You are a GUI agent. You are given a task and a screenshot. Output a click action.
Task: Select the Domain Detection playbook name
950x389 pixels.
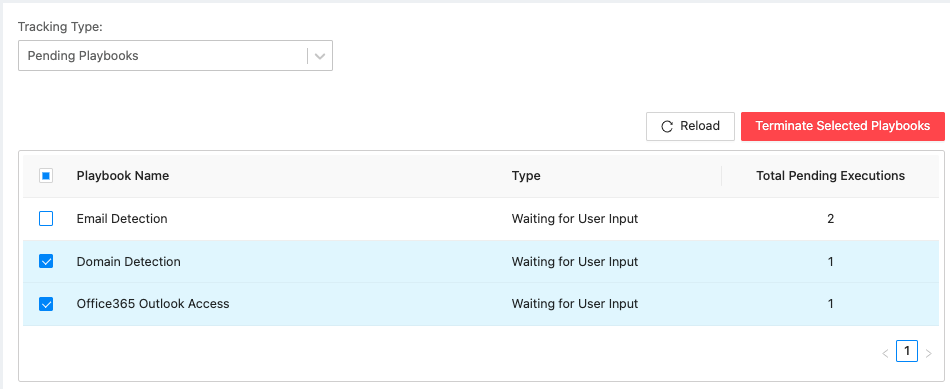tap(128, 262)
